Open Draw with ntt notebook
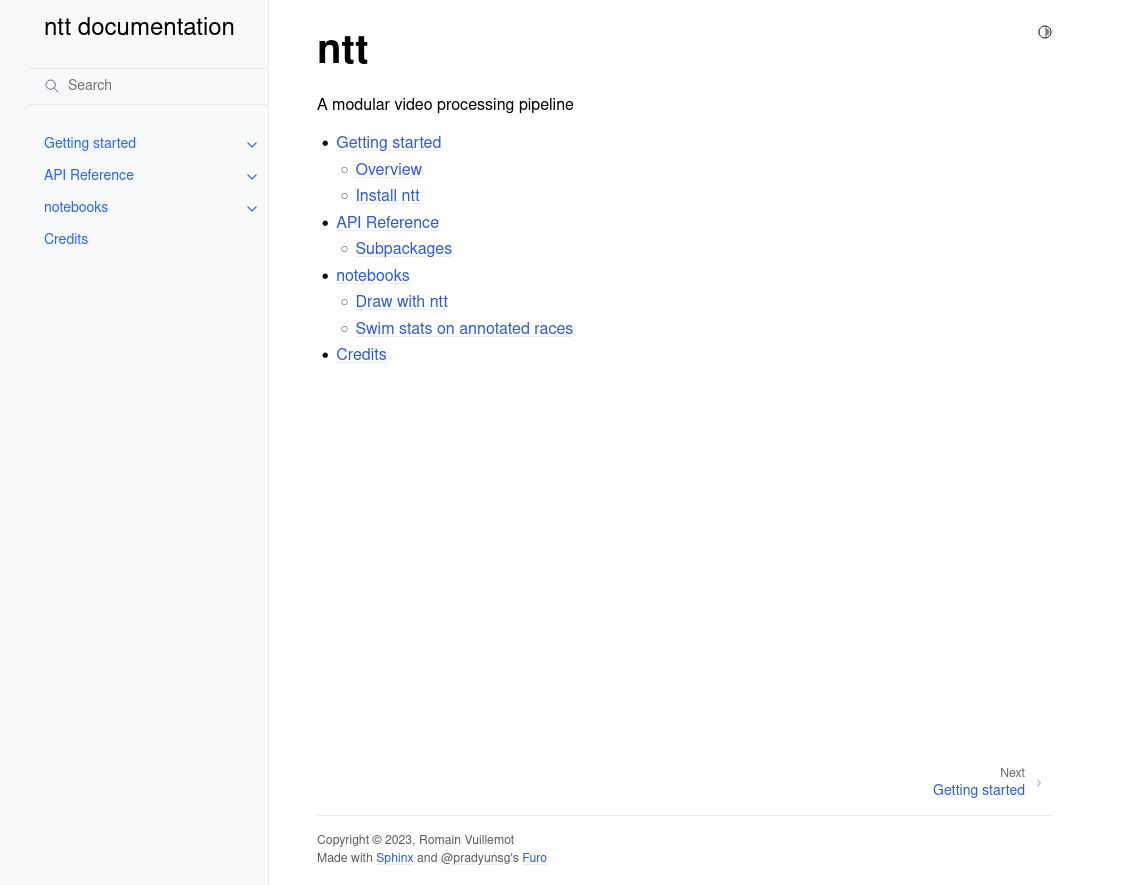This screenshot has width=1130, height=885. point(401,302)
